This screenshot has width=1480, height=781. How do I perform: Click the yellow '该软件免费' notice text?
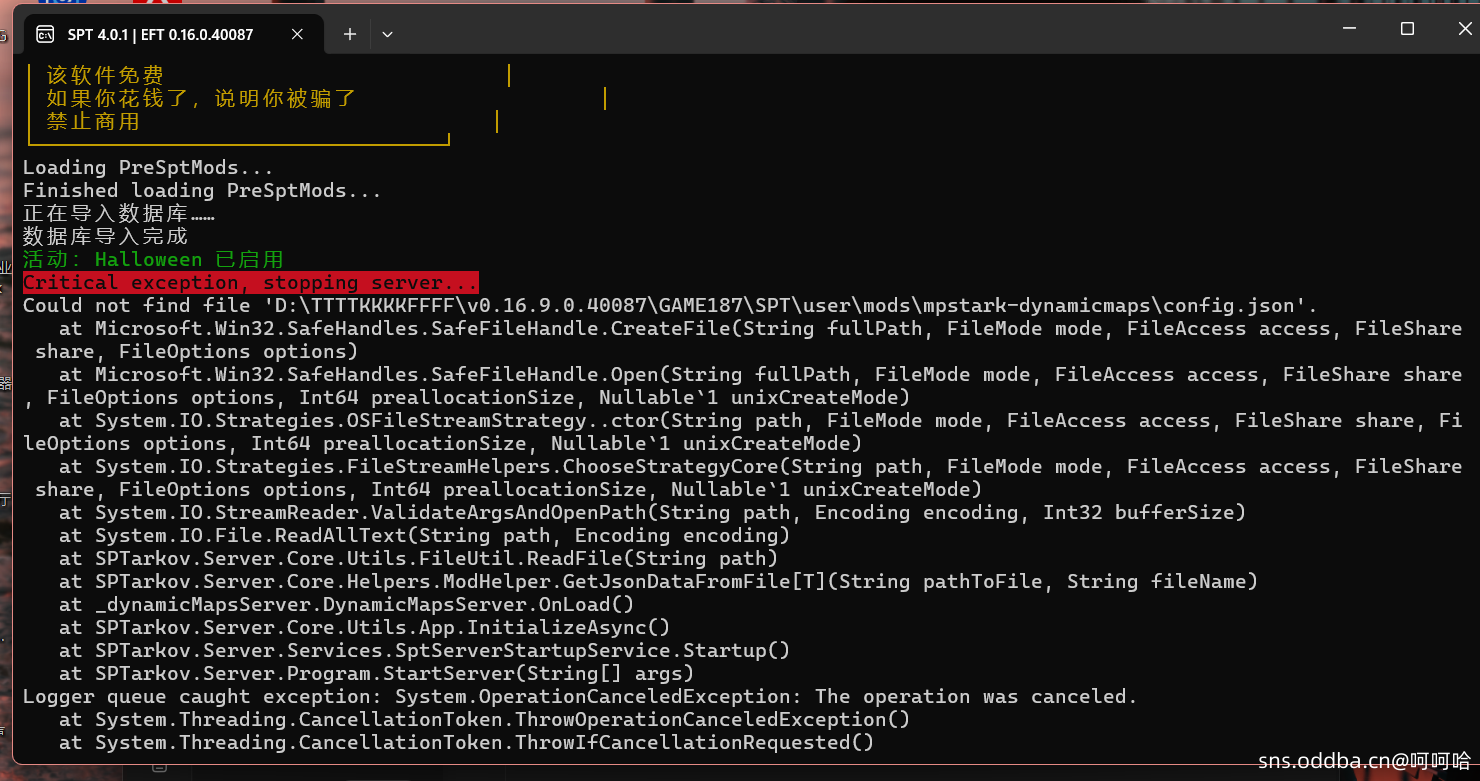click(x=105, y=75)
